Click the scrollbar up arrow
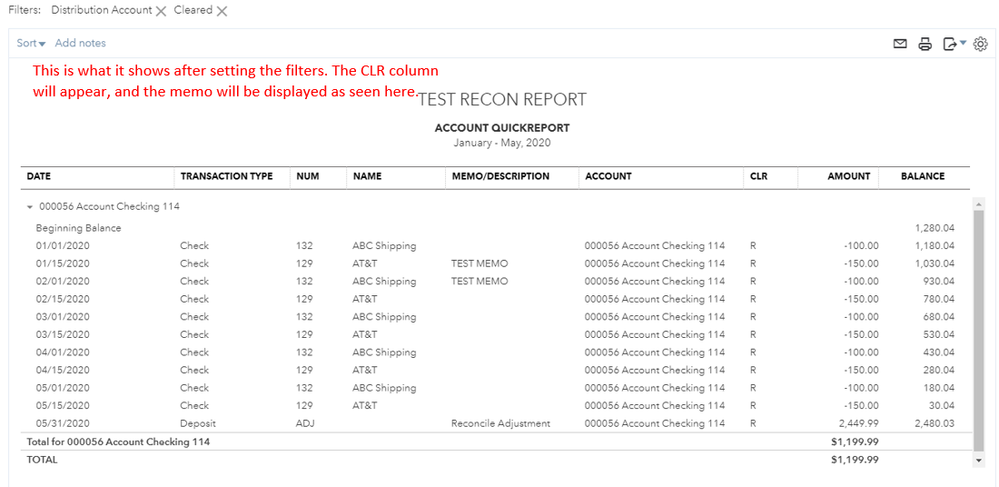Viewport: 999px width, 487px height. coord(979,204)
